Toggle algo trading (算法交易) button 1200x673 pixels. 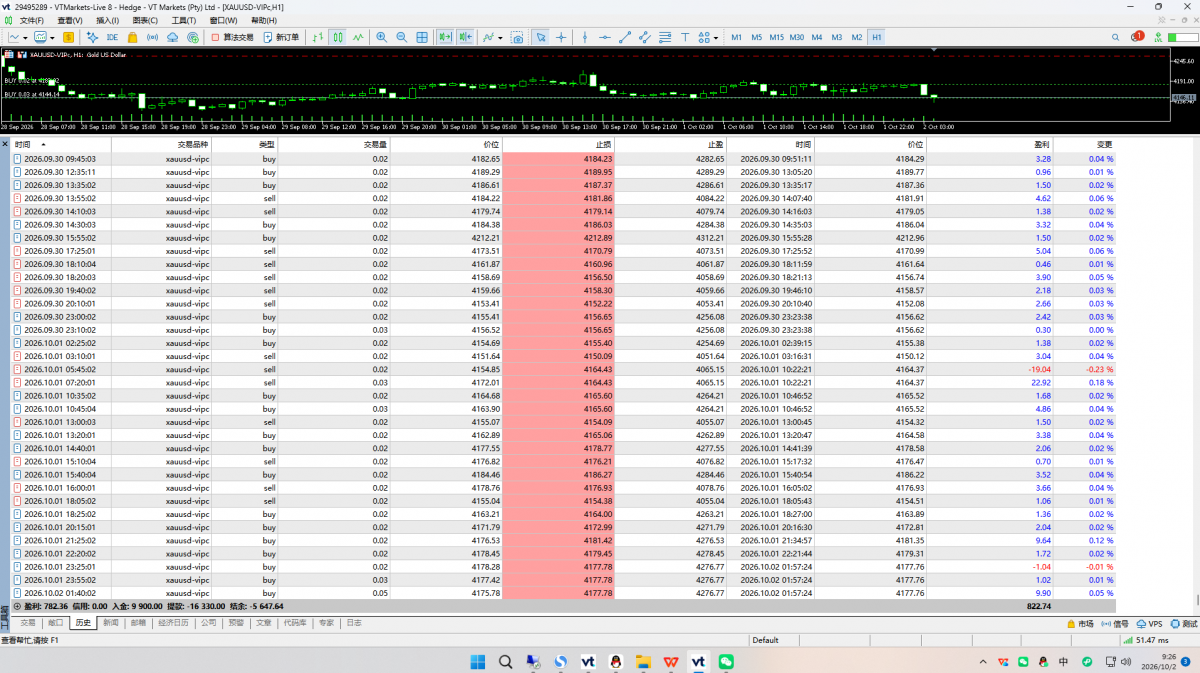tap(232, 37)
